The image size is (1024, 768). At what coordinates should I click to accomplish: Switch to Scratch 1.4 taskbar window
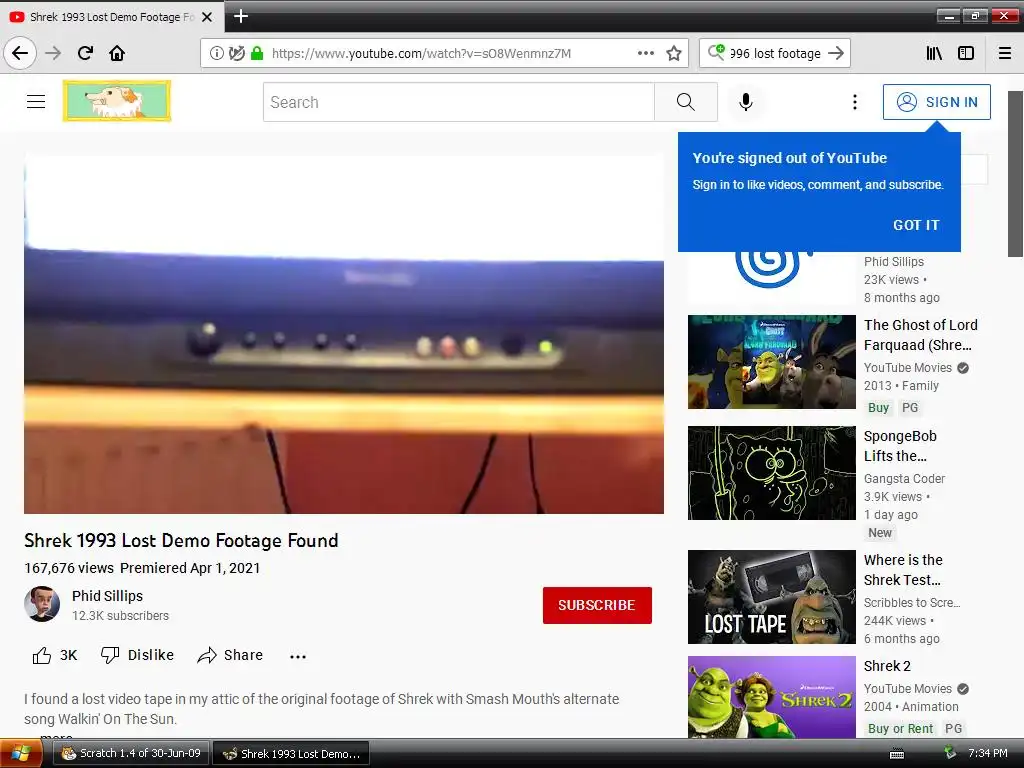point(132,754)
